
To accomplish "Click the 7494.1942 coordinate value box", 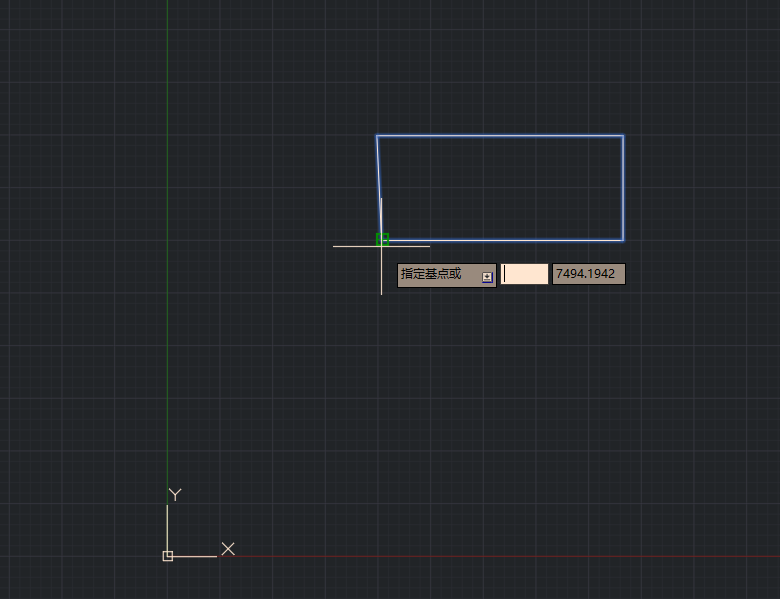I will [x=589, y=274].
